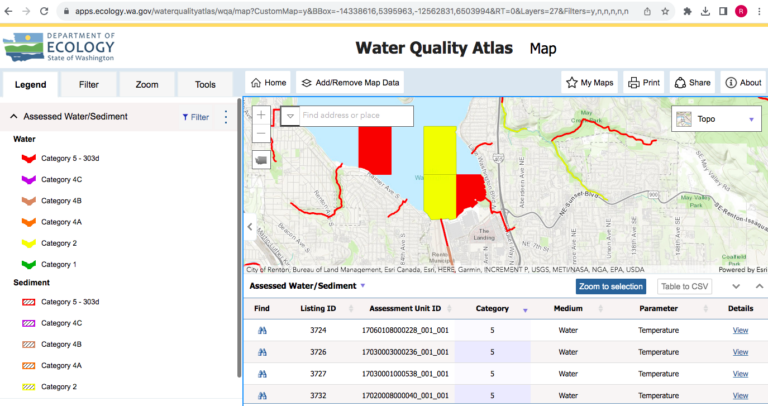Open the three-dot layer options menu

(x=225, y=117)
